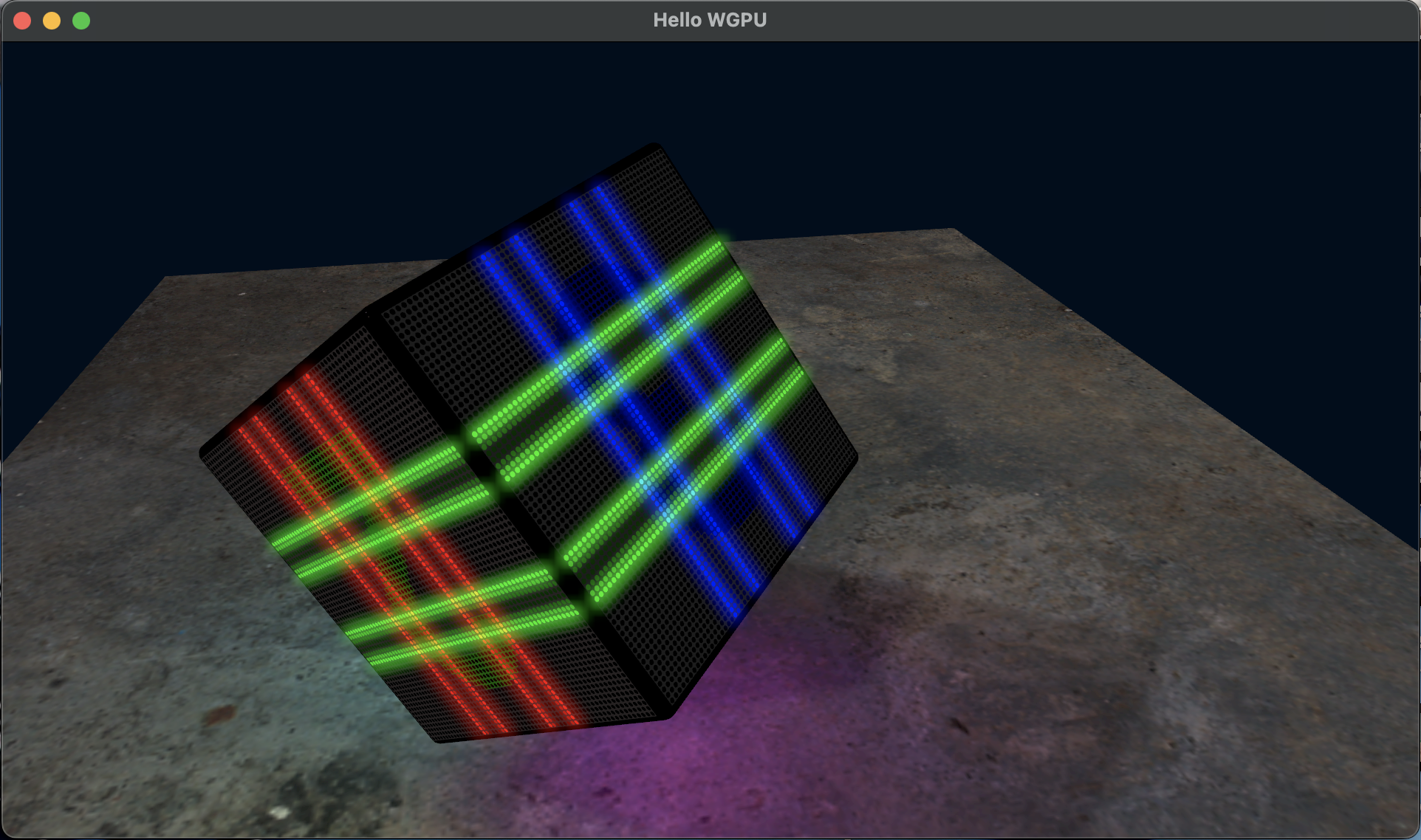Image resolution: width=1421 pixels, height=840 pixels.
Task: Close the Hello WGPU window
Action: (22, 21)
